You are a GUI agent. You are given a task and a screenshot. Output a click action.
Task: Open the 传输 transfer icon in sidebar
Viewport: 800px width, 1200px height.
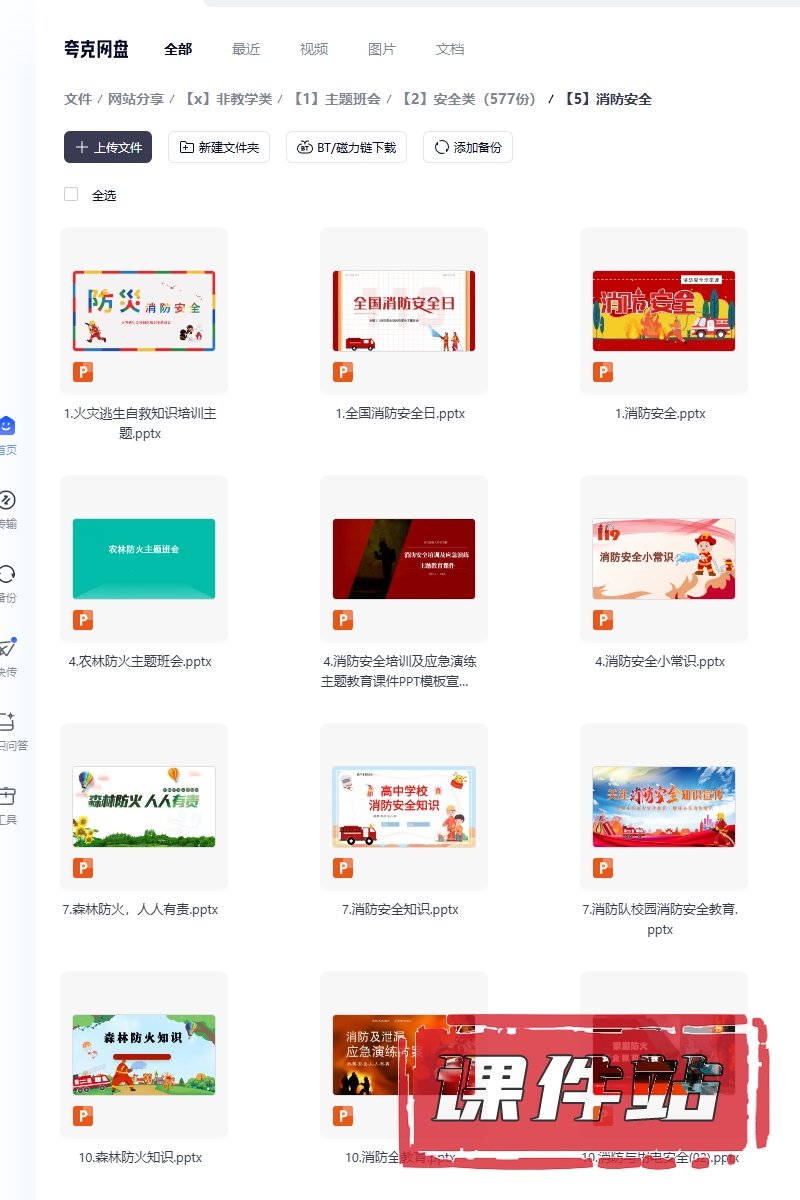pos(7,501)
